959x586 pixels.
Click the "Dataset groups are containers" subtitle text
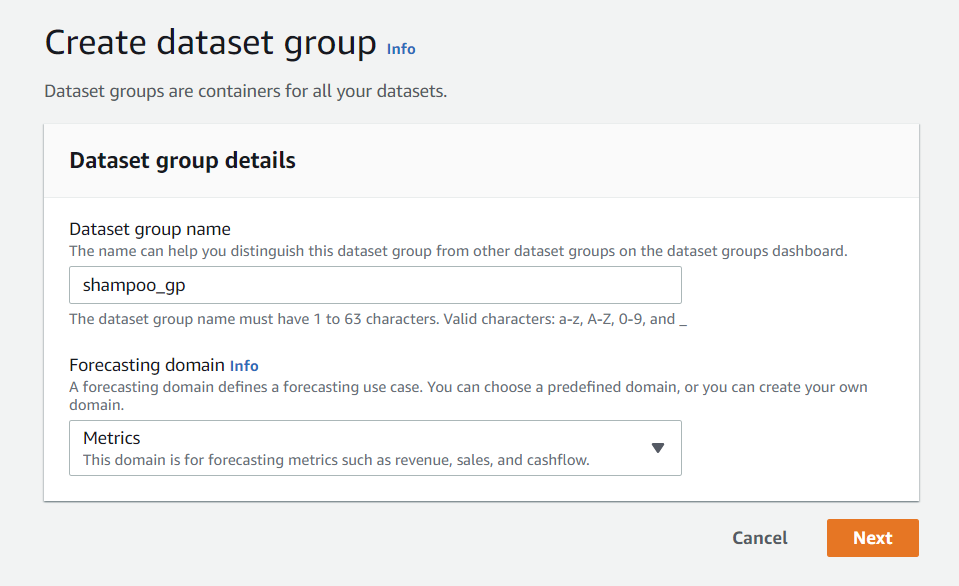(245, 91)
